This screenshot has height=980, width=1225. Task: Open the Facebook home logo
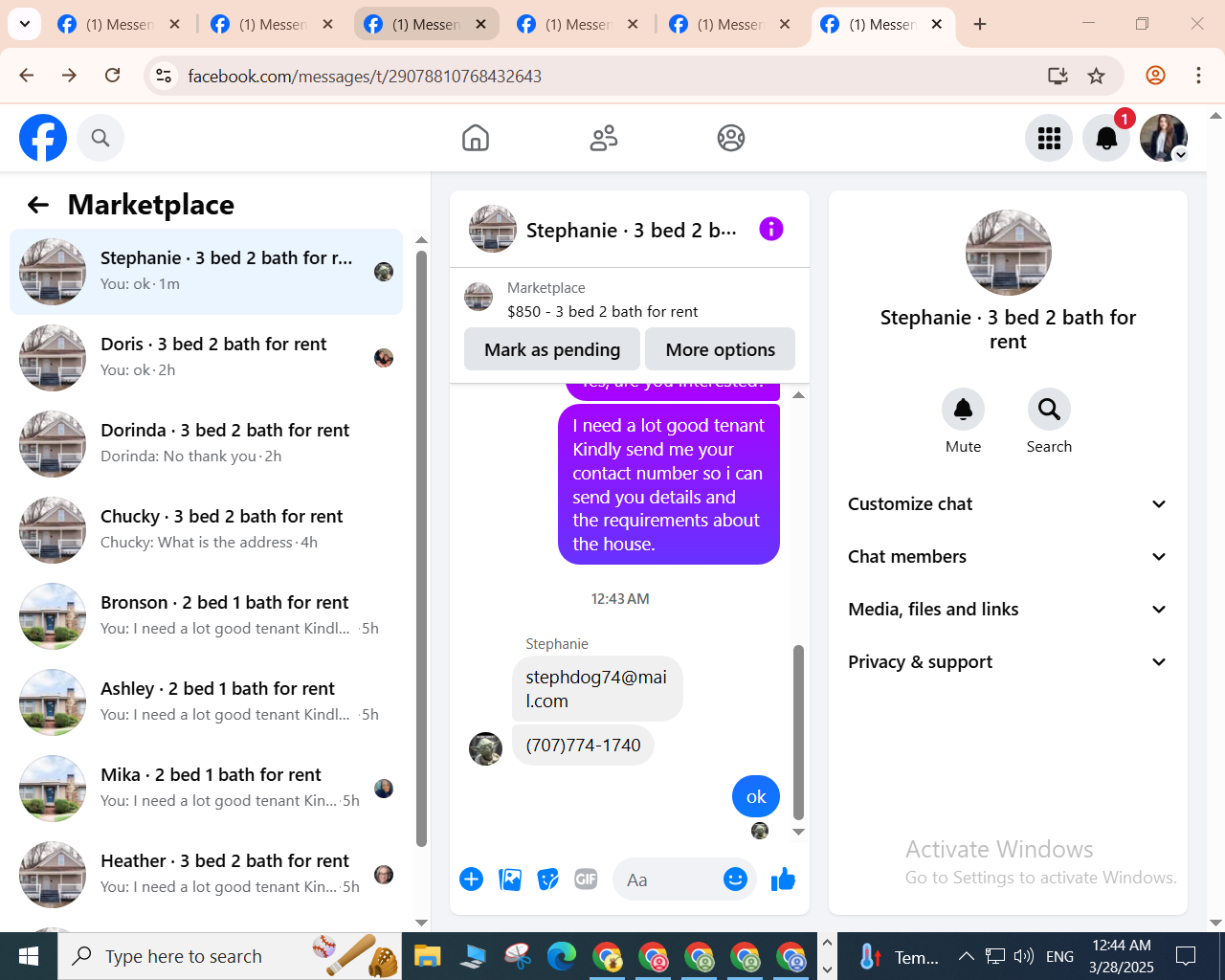(43, 138)
